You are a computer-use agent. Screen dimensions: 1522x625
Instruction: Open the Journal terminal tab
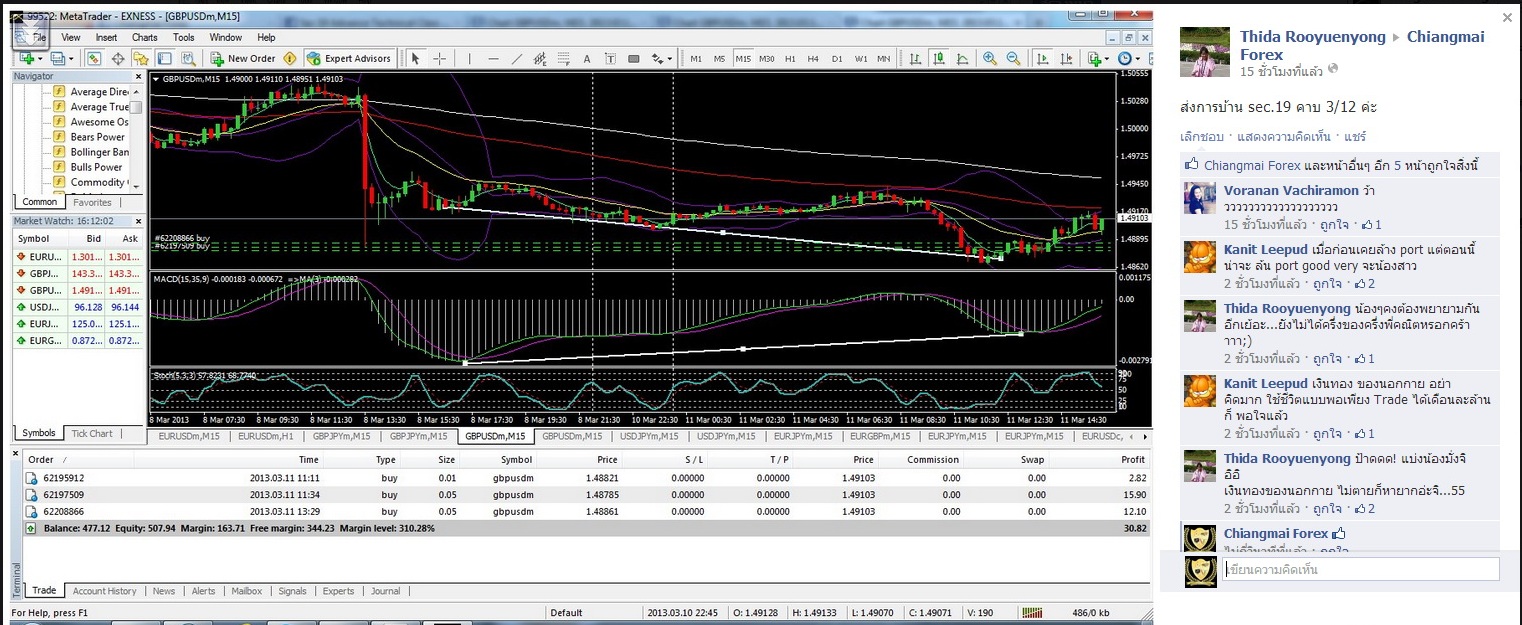click(385, 591)
